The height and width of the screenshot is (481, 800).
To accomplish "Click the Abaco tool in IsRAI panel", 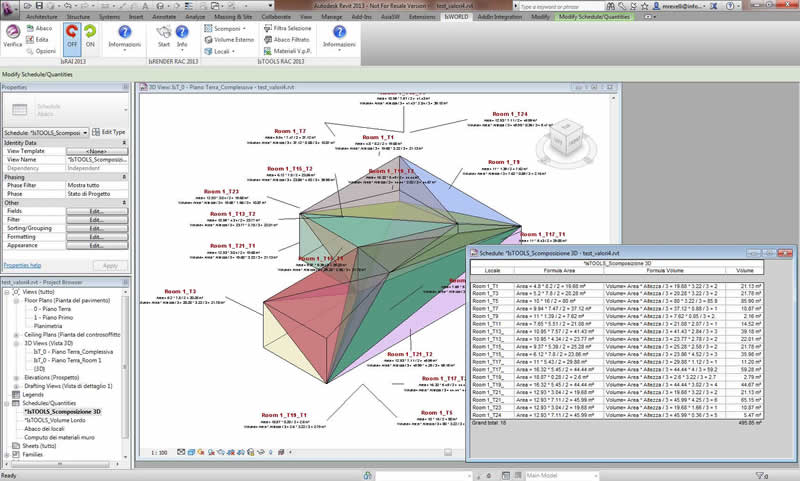I will (39, 28).
